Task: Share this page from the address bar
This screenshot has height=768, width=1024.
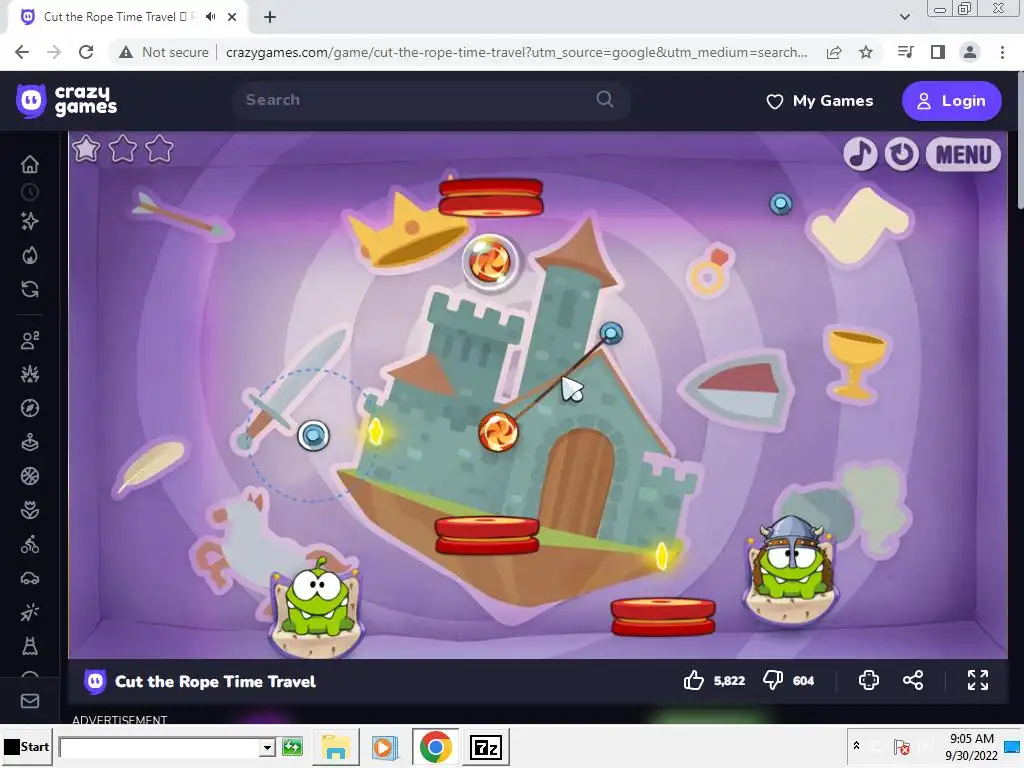Action: click(834, 52)
